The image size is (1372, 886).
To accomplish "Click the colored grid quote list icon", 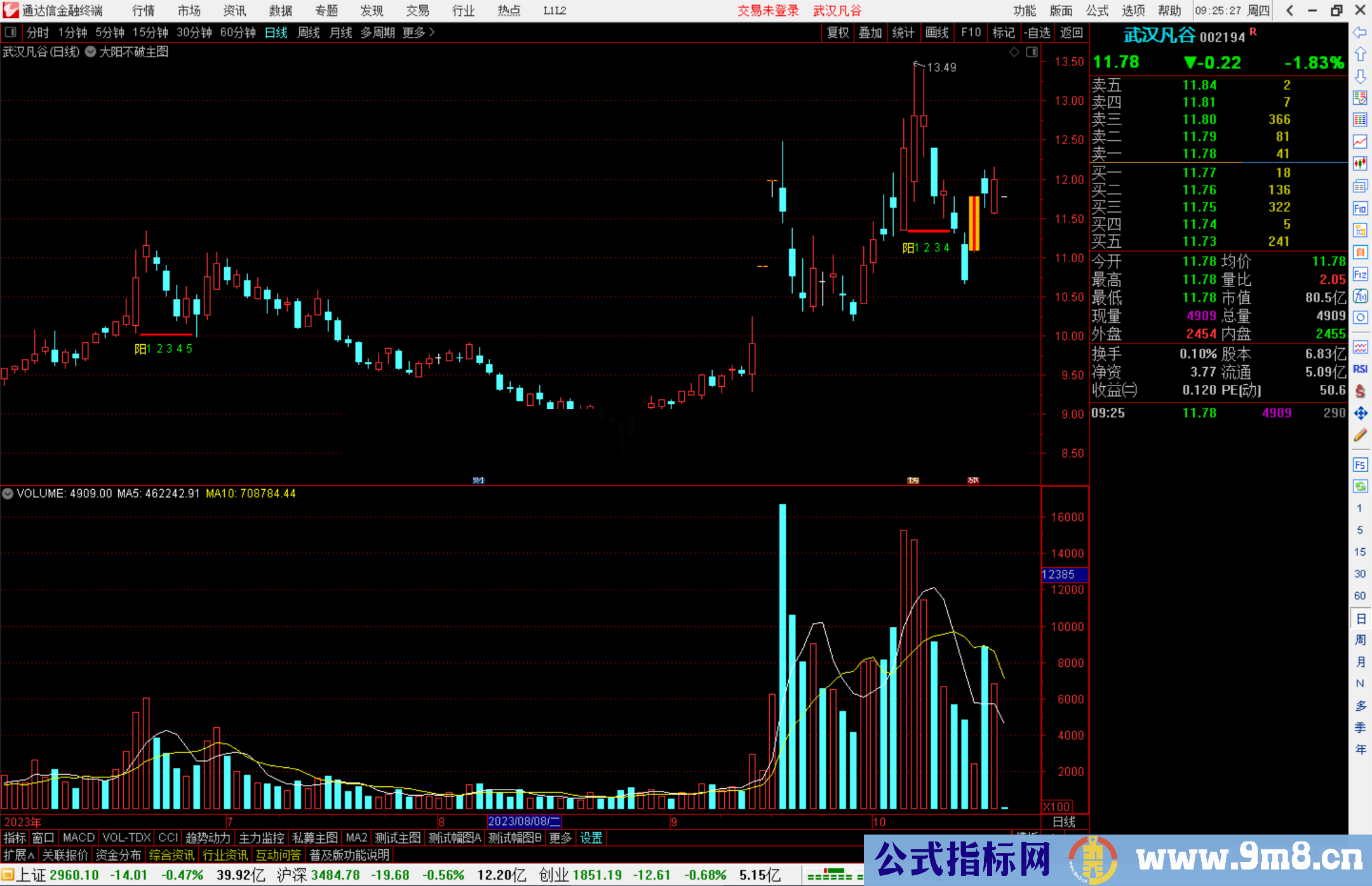I will [1360, 120].
